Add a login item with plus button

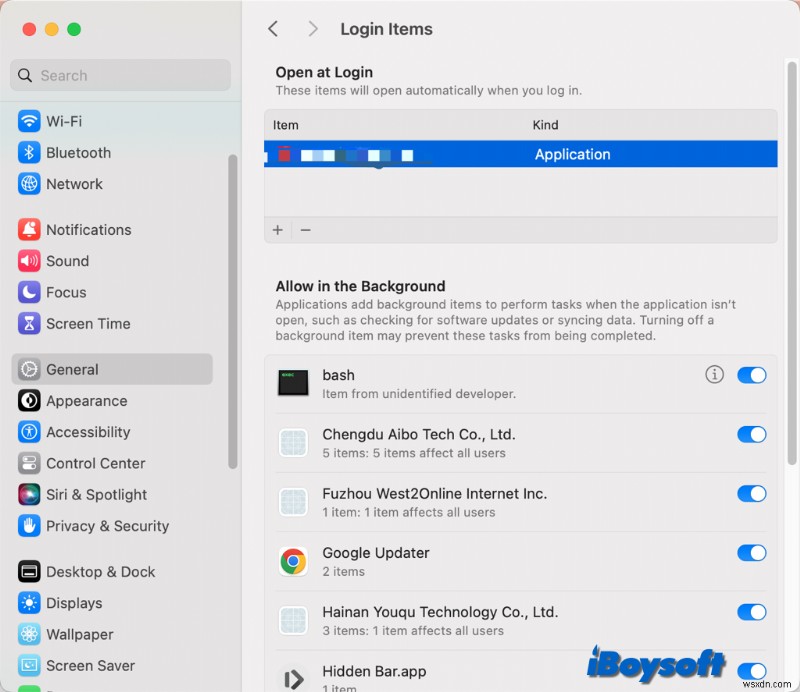coord(278,230)
